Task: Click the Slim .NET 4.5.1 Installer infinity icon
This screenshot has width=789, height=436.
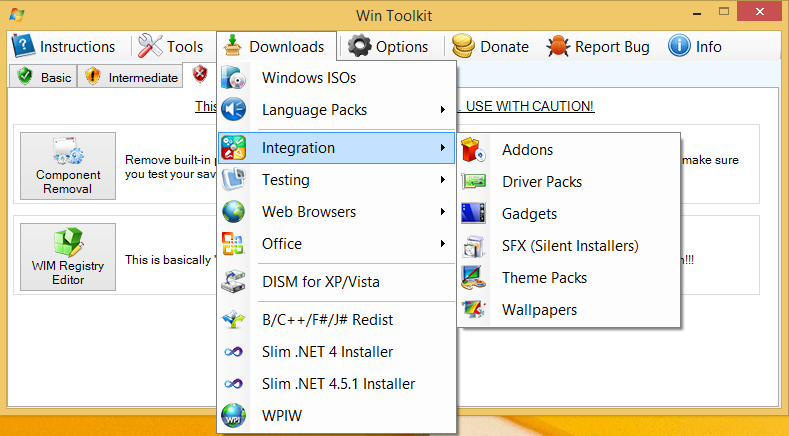Action: (233, 383)
